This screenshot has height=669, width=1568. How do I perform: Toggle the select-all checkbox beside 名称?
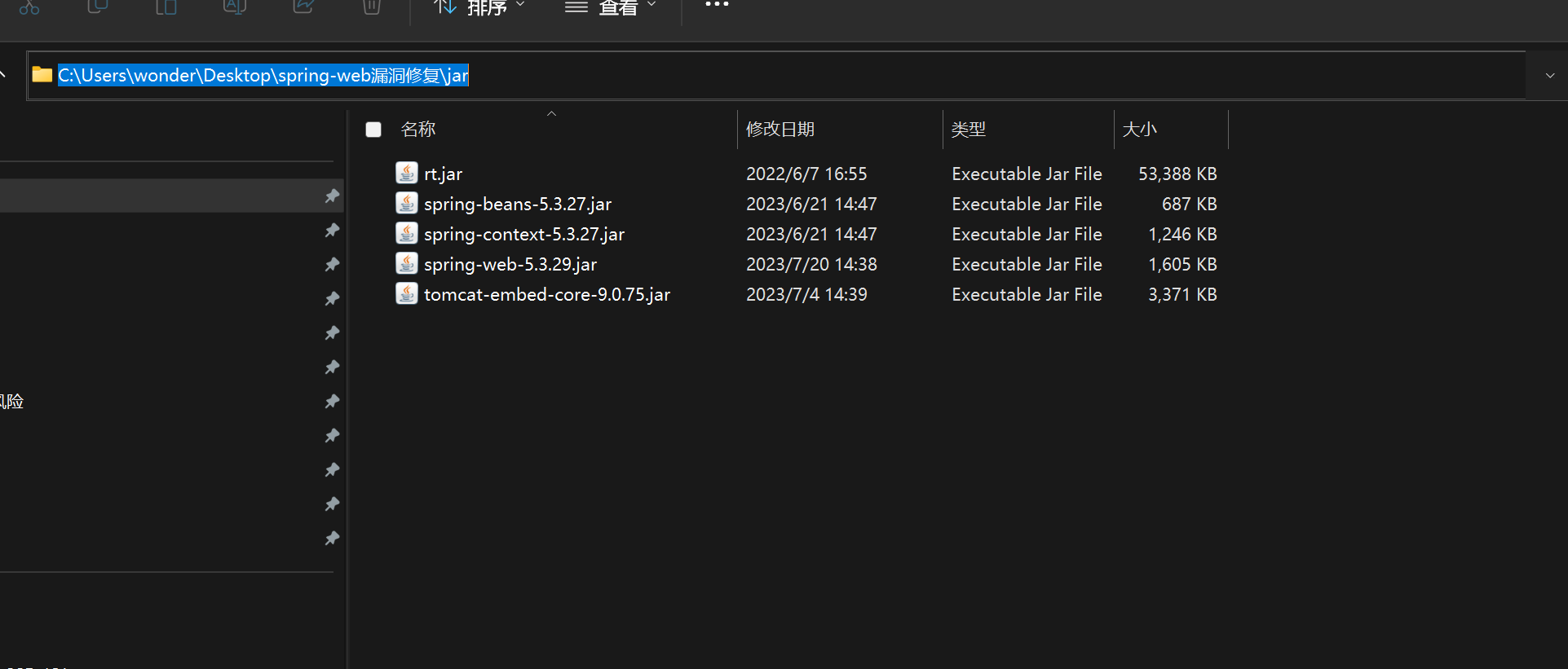pos(373,130)
